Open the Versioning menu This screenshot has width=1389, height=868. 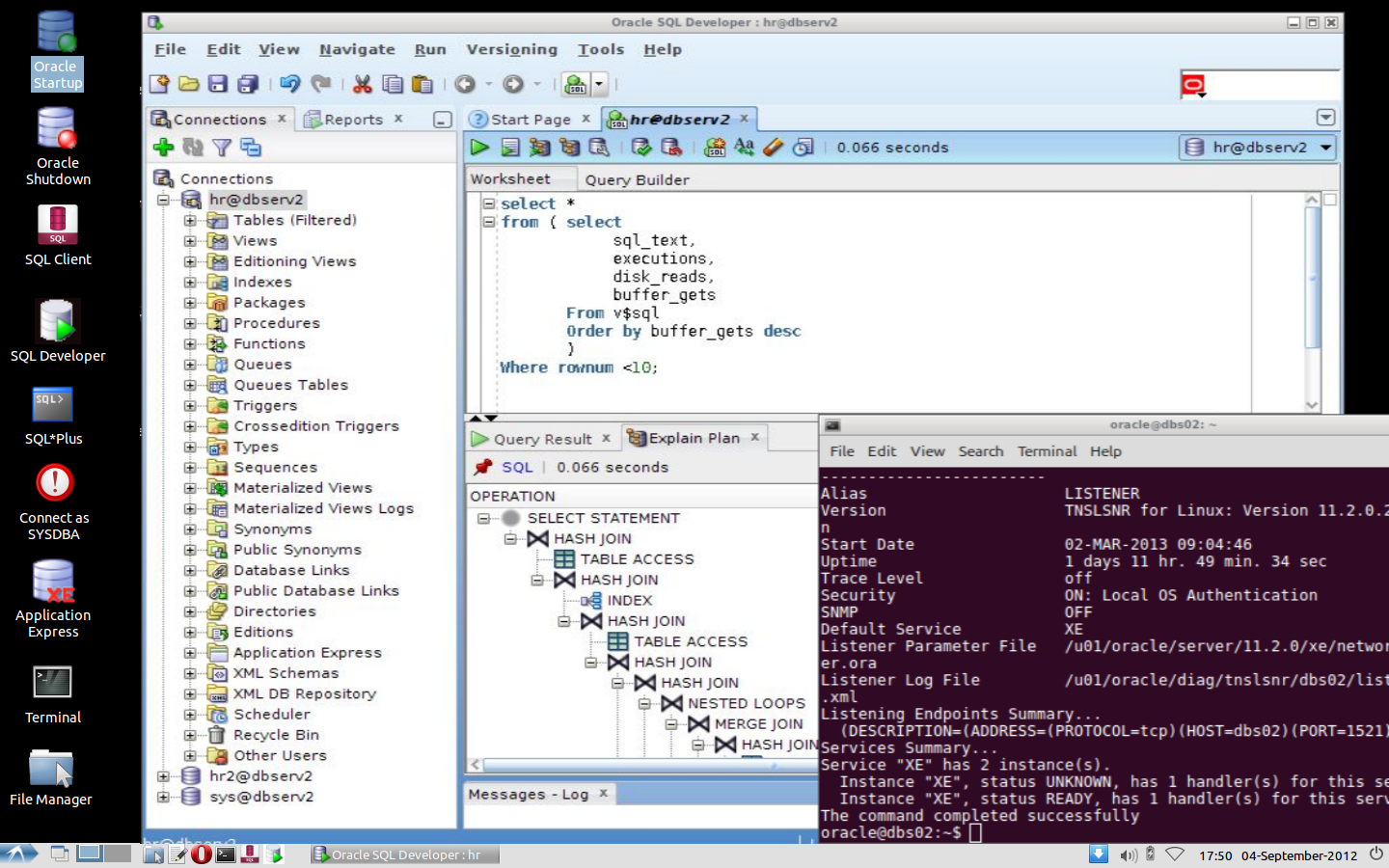pyautogui.click(x=511, y=49)
